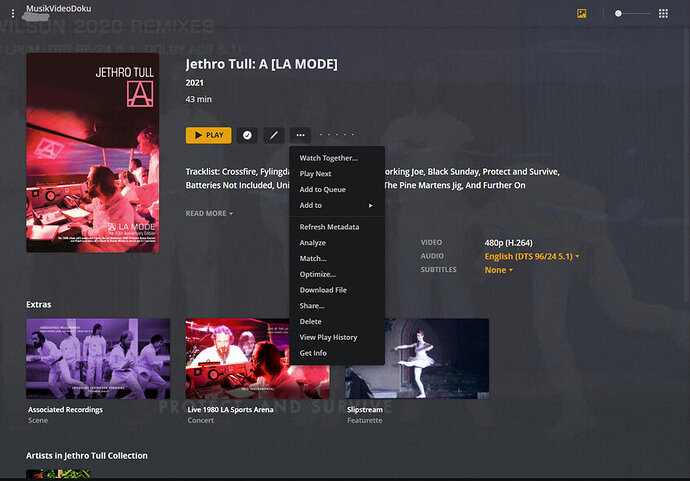
Task: Select Analyze from the menu
Action: [x=337, y=243]
